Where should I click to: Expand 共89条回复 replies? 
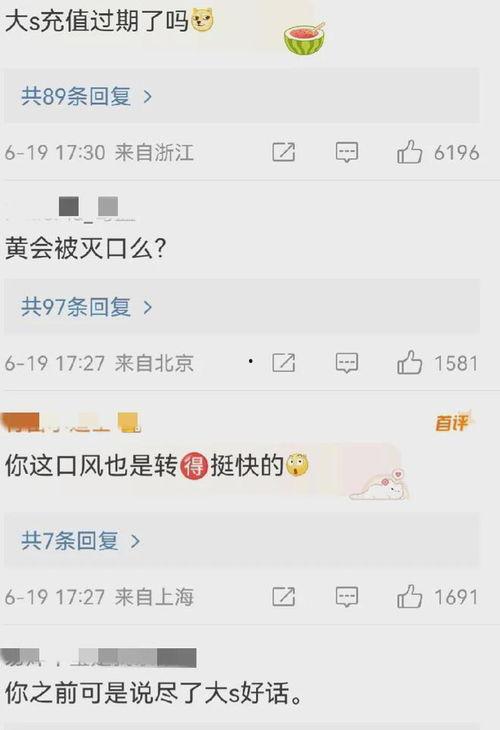coord(87,96)
